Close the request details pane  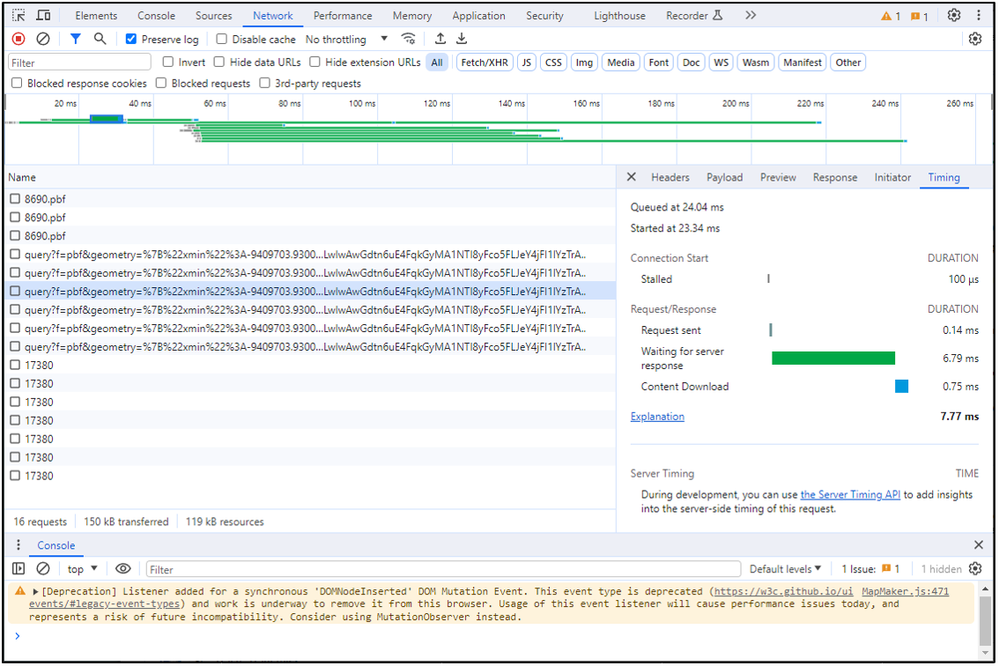pos(631,177)
